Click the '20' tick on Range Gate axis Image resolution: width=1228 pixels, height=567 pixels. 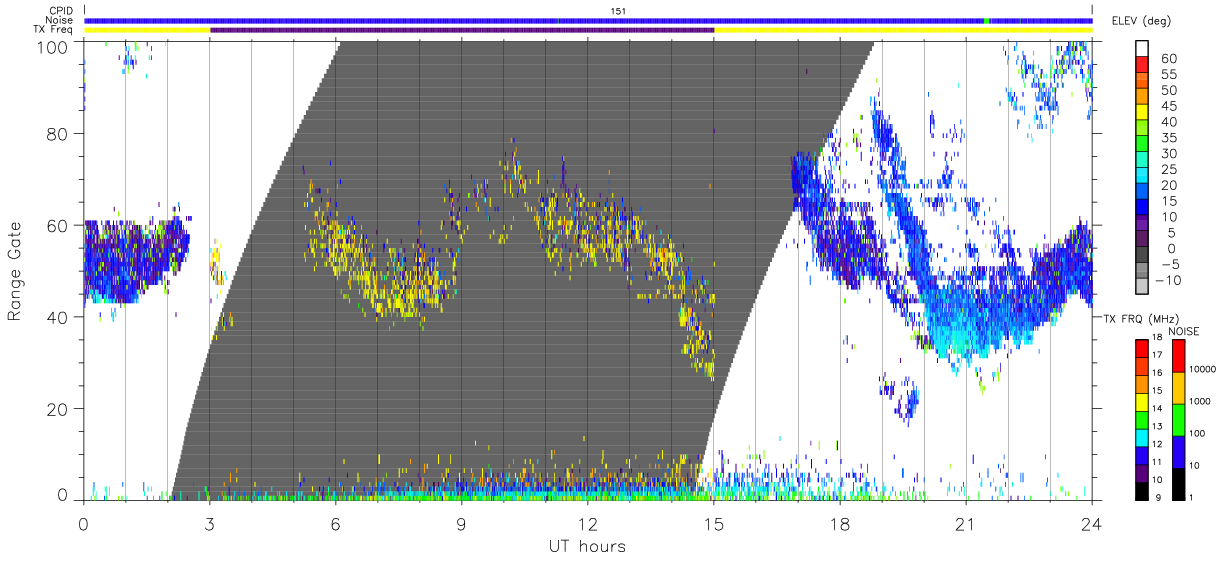(x=58, y=409)
